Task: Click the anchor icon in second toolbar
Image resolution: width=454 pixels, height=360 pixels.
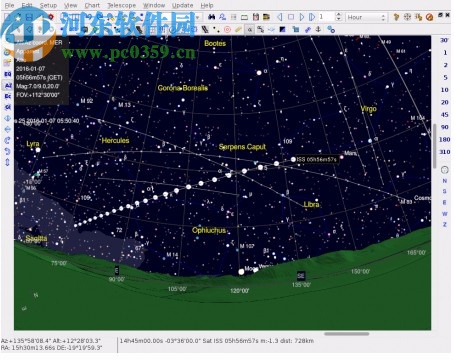Action: pos(318,30)
